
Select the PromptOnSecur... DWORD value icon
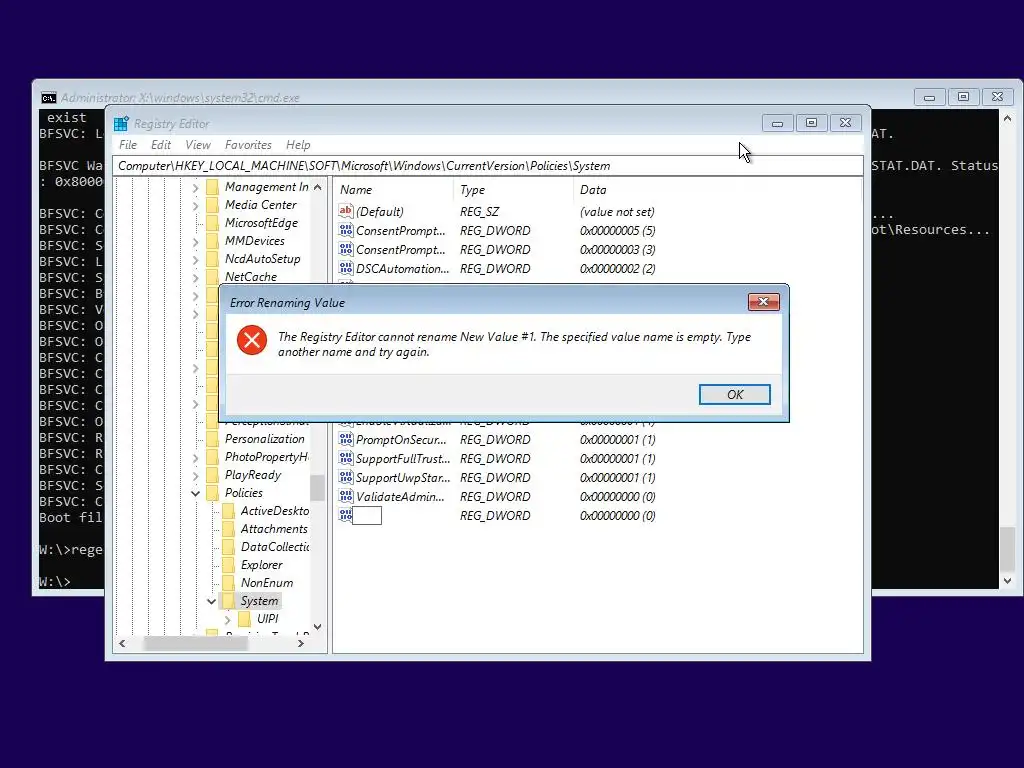[x=345, y=439]
